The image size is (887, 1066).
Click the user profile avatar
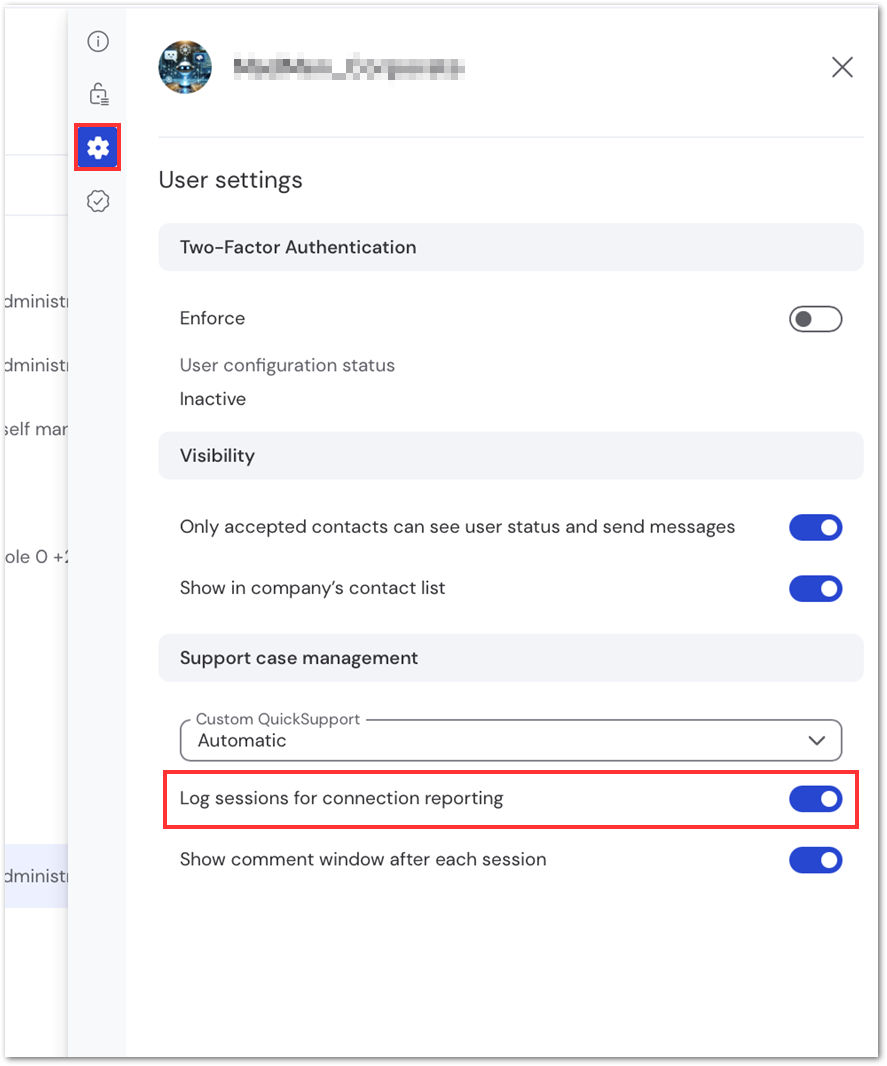tap(185, 67)
